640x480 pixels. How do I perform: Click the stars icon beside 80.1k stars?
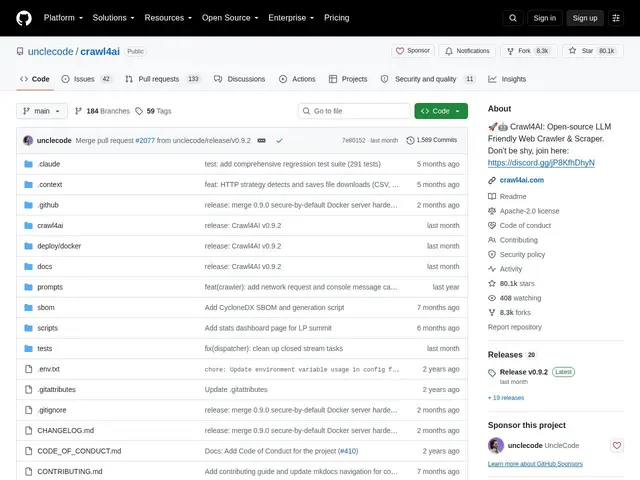pos(492,283)
